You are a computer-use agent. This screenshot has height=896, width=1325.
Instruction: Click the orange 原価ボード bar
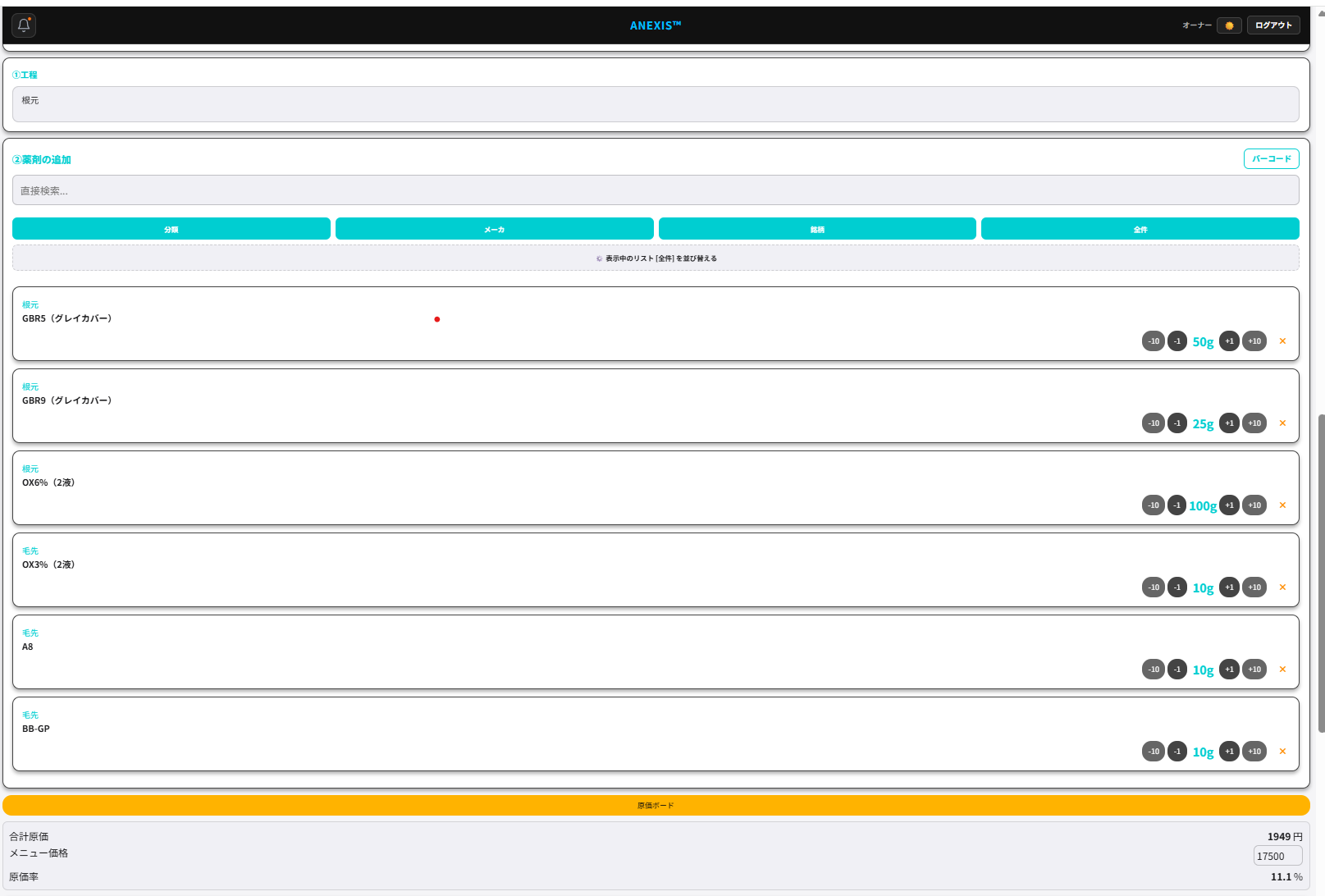pos(656,805)
